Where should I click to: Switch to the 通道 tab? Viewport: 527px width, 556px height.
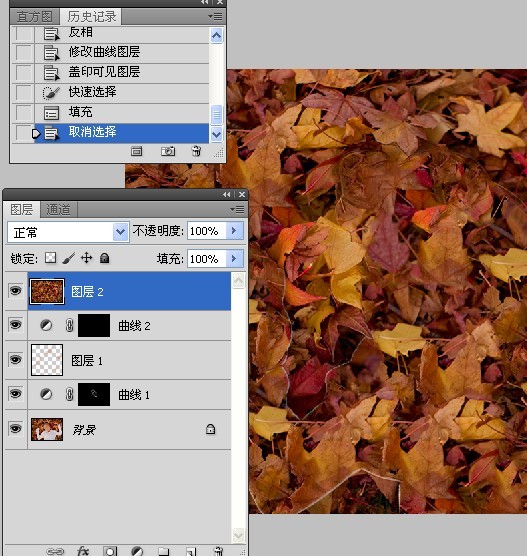(59, 210)
